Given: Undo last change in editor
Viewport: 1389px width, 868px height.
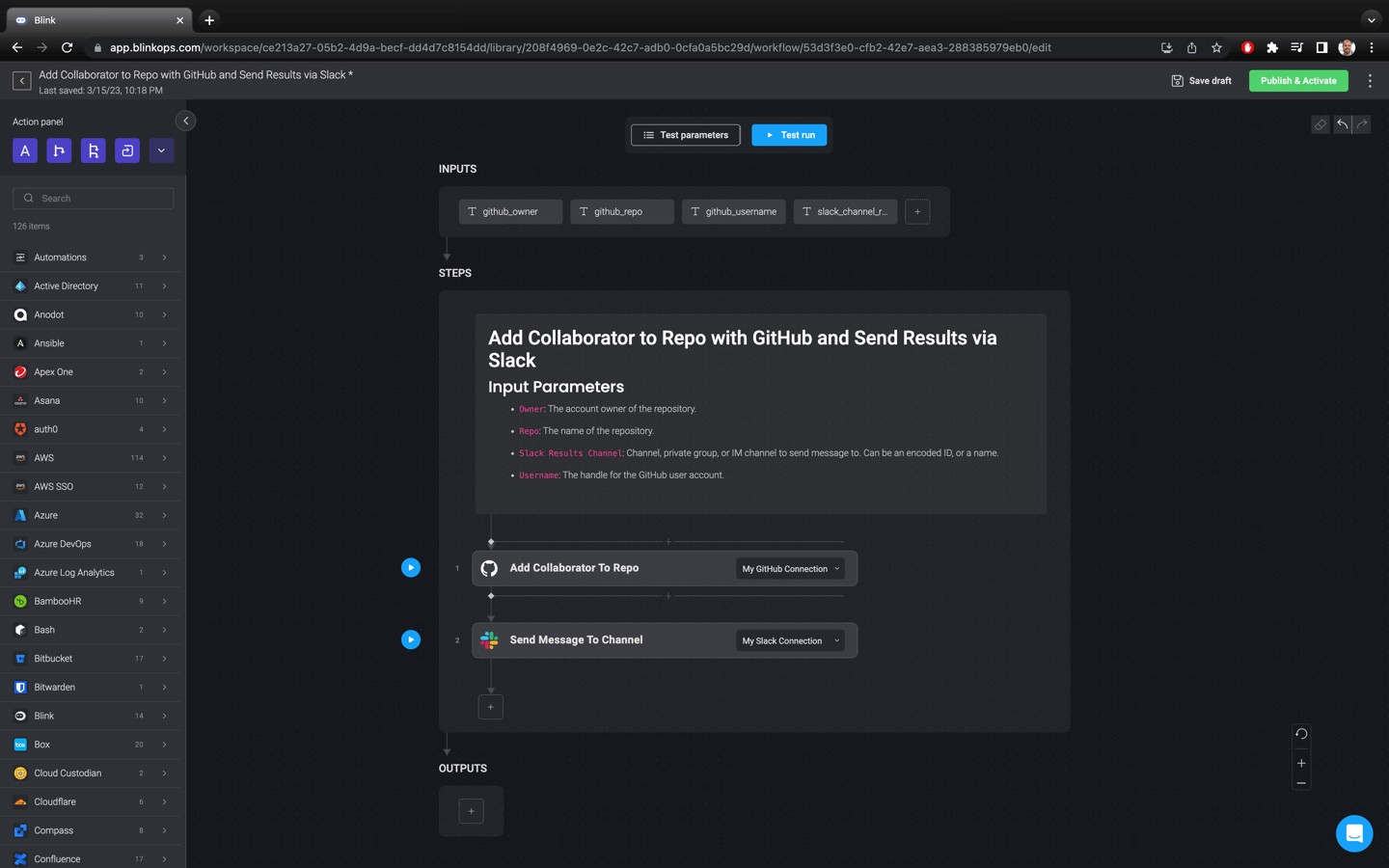Looking at the screenshot, I should pos(1342,124).
